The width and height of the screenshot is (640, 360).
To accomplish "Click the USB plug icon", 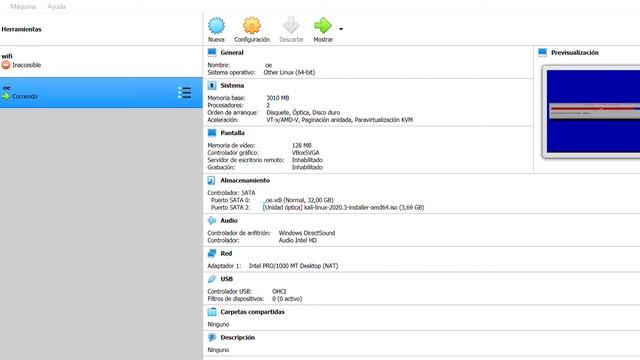I will pyautogui.click(x=212, y=279).
